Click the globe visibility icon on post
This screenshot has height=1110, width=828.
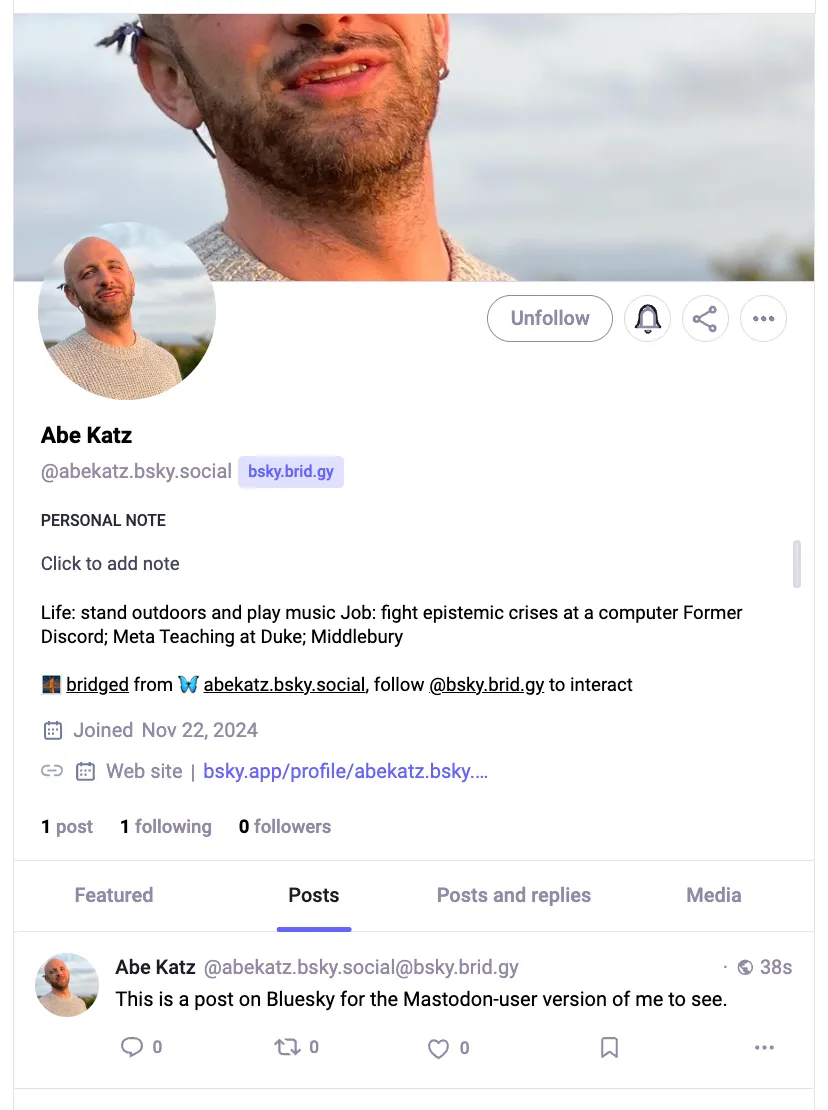pyautogui.click(x=745, y=967)
